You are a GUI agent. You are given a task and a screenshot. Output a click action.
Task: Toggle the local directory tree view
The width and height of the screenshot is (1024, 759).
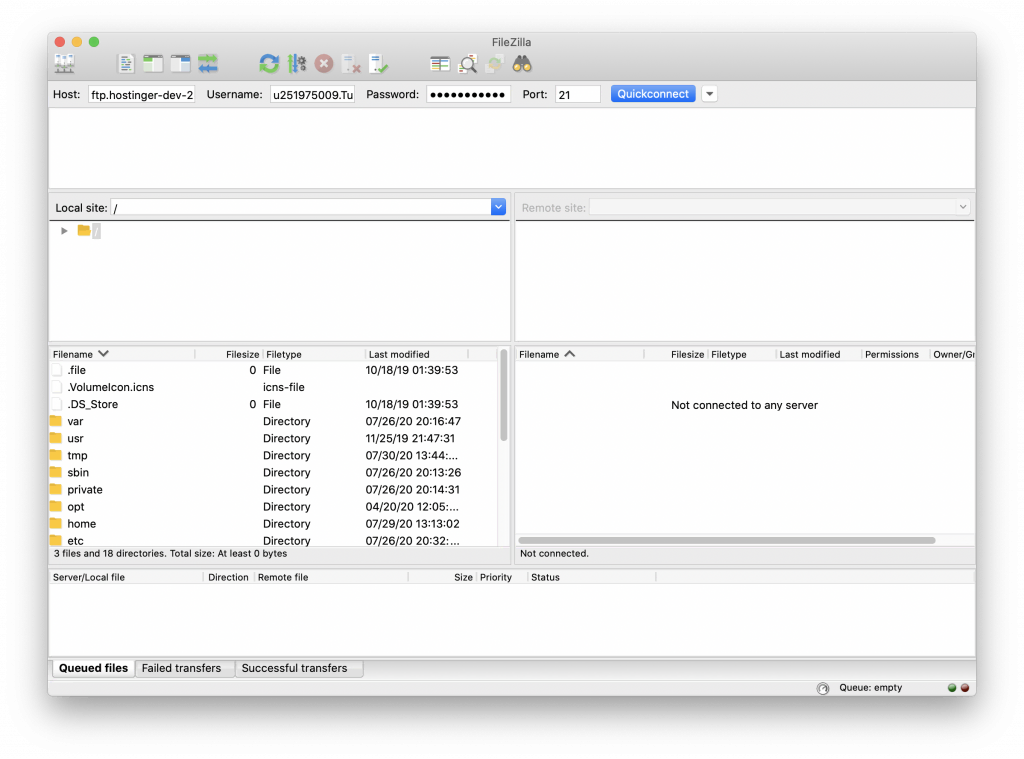click(x=152, y=62)
